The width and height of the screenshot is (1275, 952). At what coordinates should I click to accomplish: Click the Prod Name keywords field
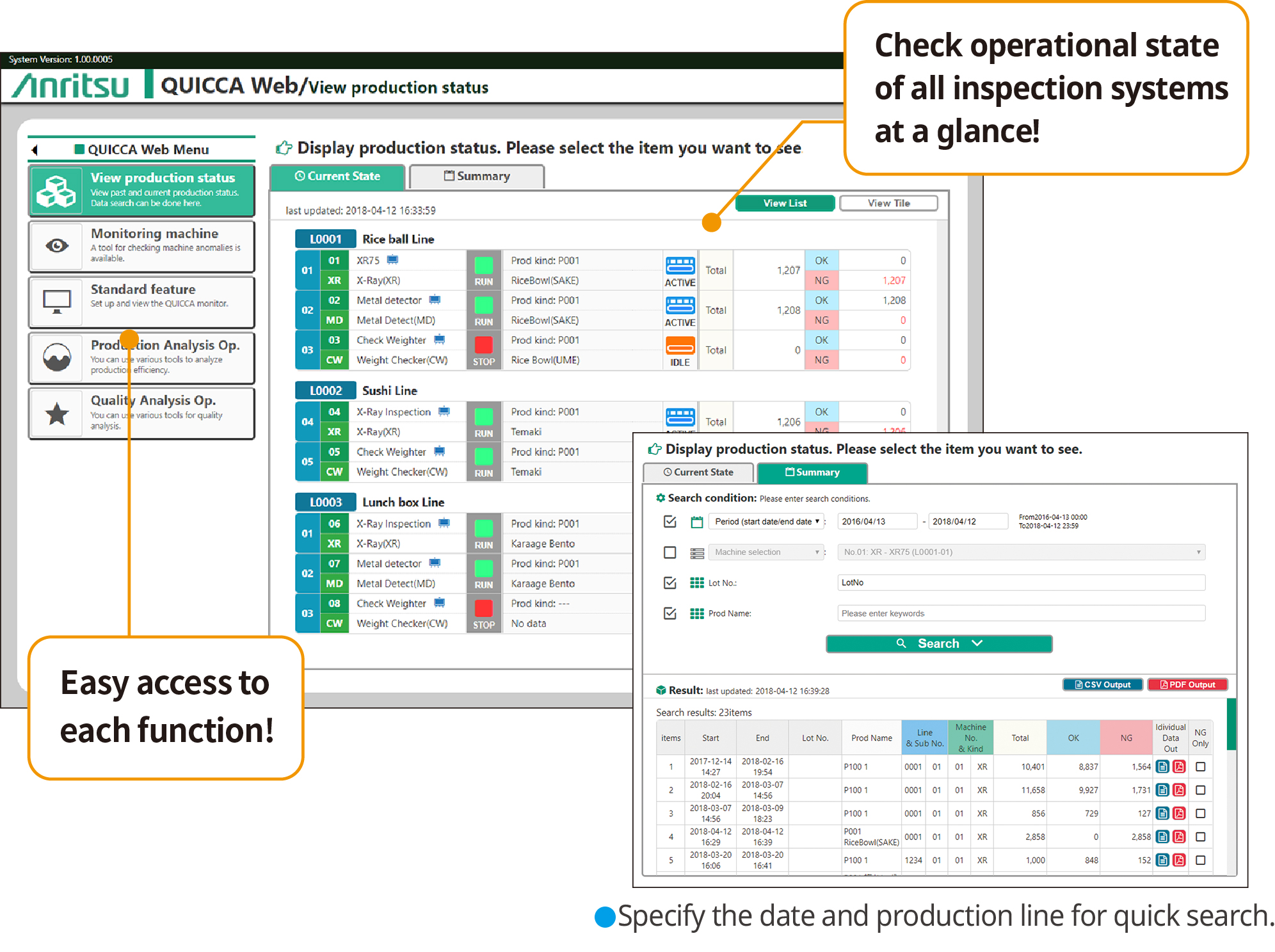point(1022,613)
